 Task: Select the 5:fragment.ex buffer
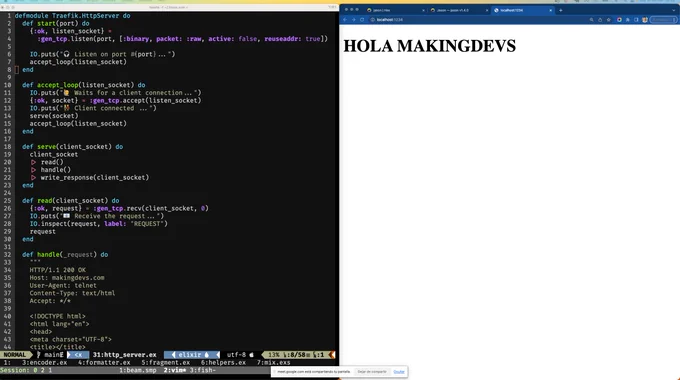click(x=166, y=363)
